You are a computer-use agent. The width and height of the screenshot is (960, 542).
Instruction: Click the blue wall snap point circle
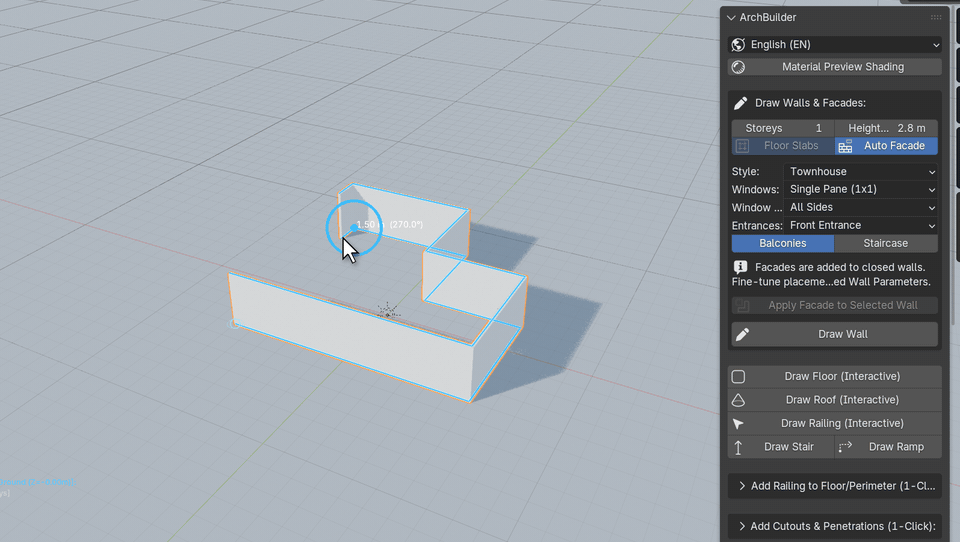(x=353, y=228)
